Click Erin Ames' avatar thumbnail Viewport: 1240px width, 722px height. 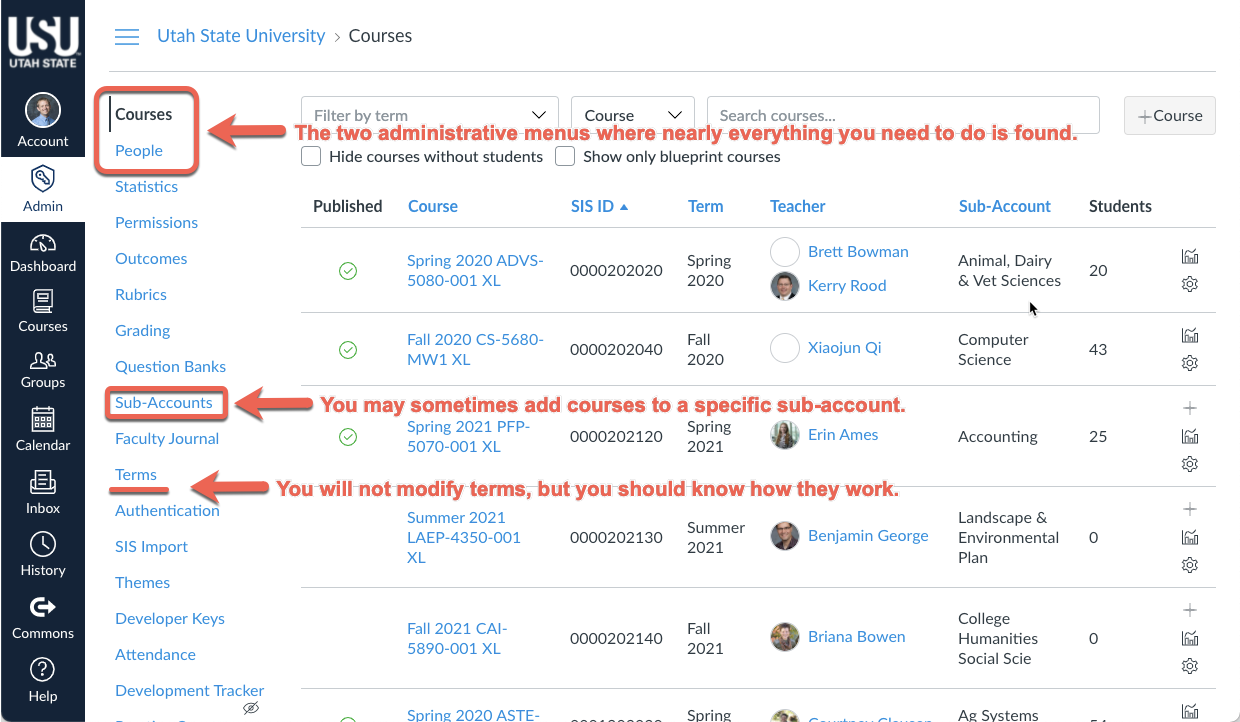785,435
